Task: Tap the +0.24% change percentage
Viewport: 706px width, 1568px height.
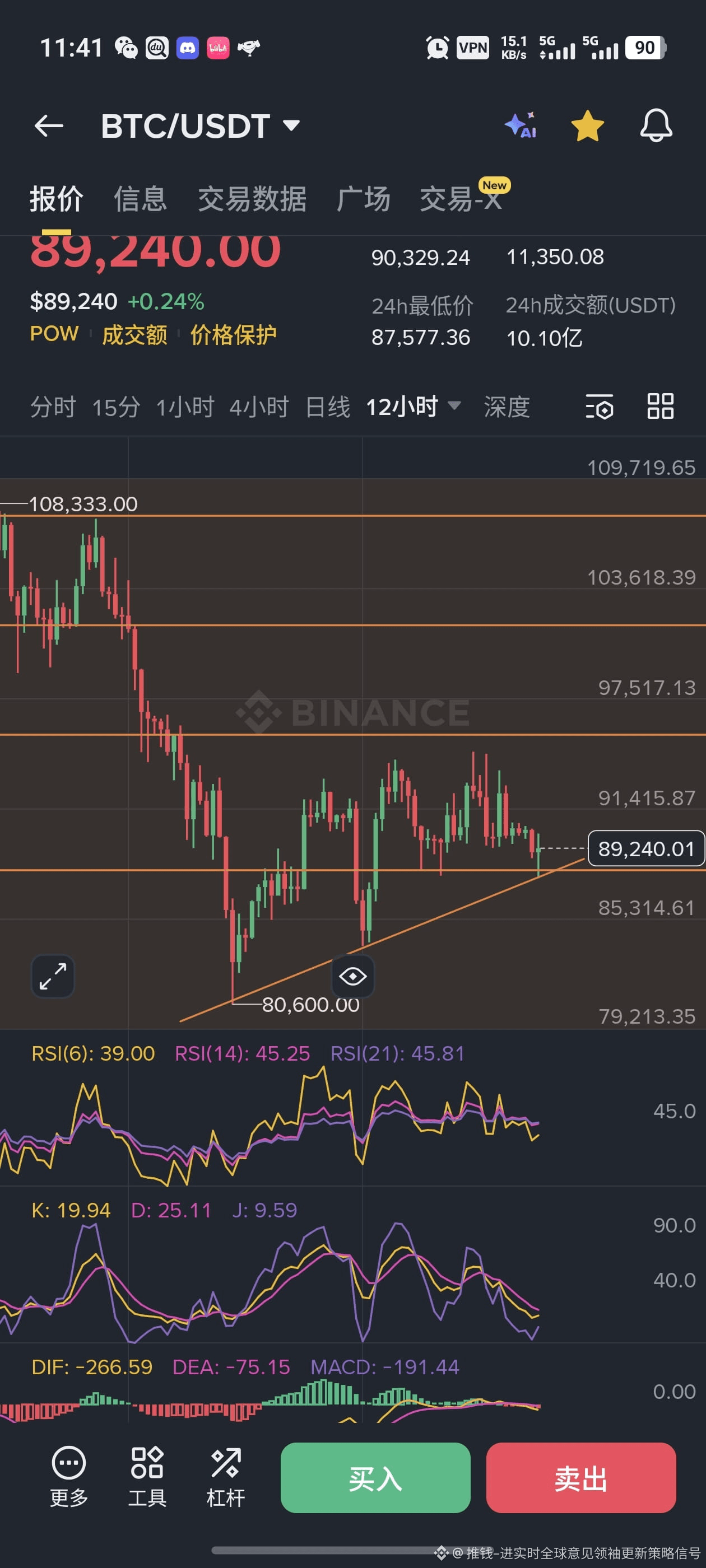Action: 166,301
